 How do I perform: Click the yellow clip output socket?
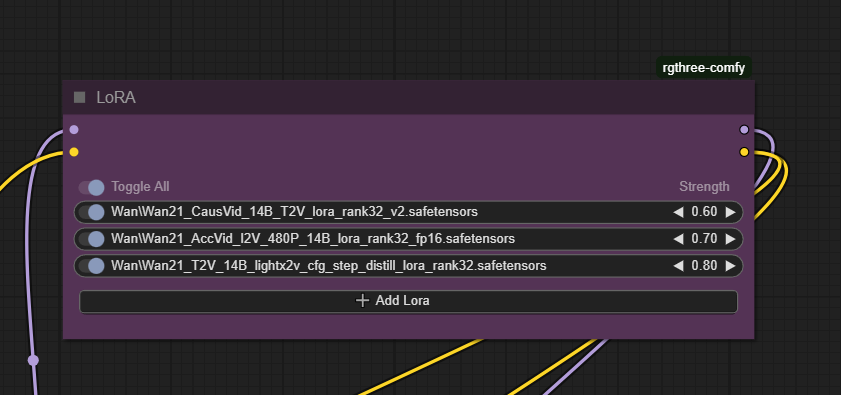pos(744,152)
